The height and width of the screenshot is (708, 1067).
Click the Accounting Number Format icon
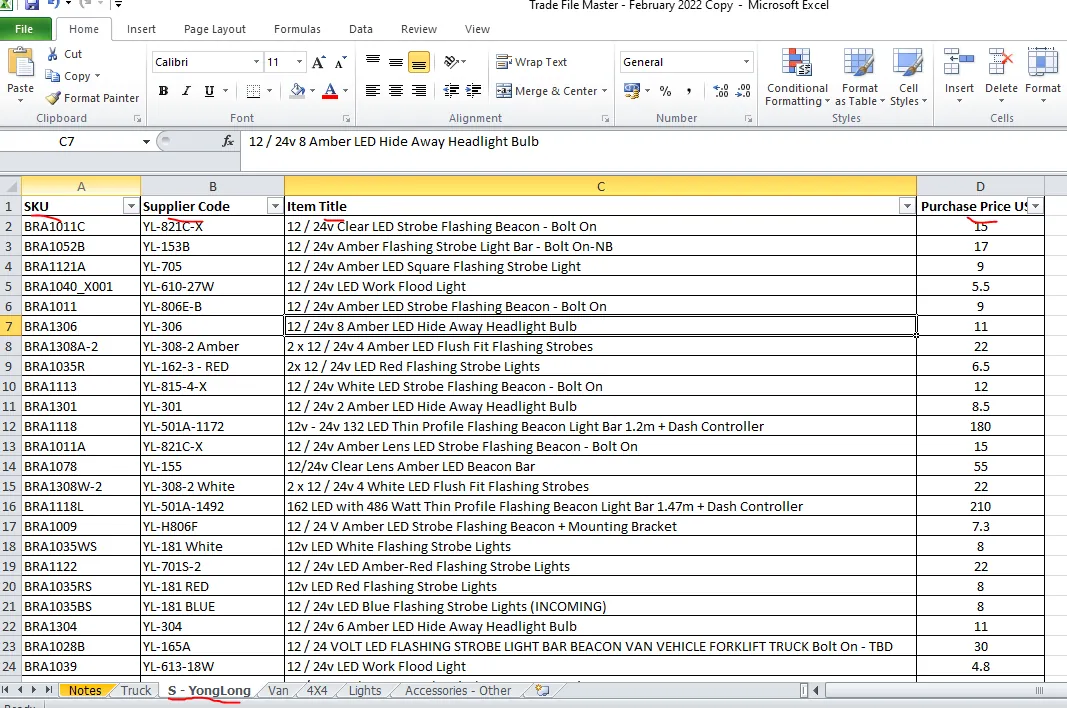pos(631,91)
